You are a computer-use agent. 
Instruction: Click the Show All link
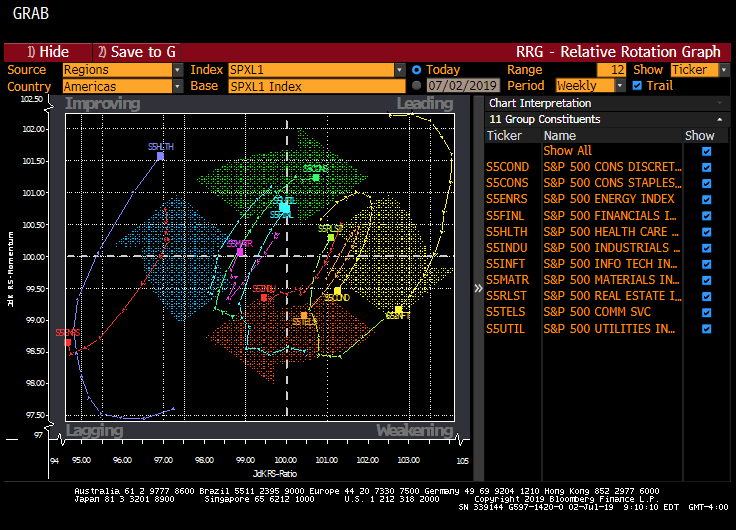pyautogui.click(x=567, y=151)
